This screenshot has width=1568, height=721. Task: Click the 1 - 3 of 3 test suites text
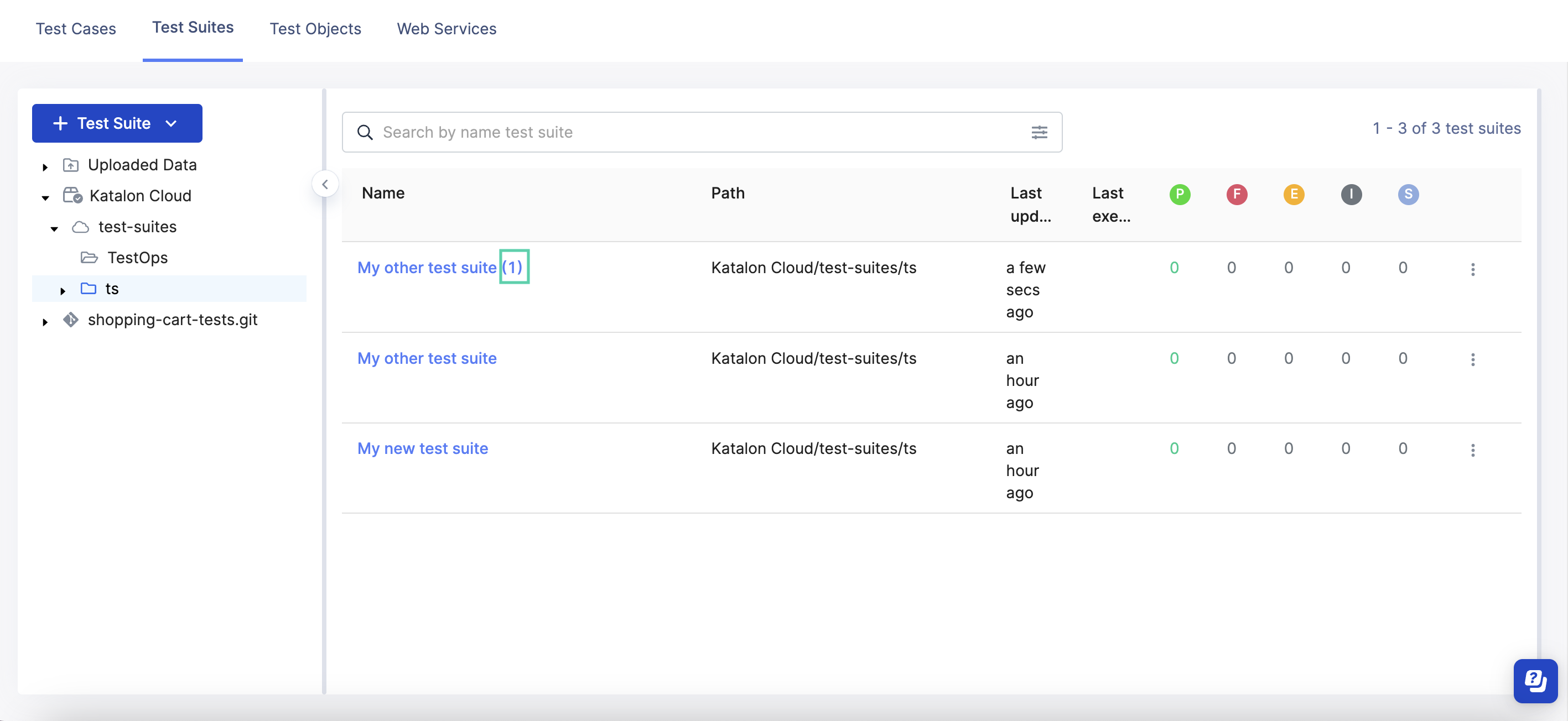pos(1446,128)
